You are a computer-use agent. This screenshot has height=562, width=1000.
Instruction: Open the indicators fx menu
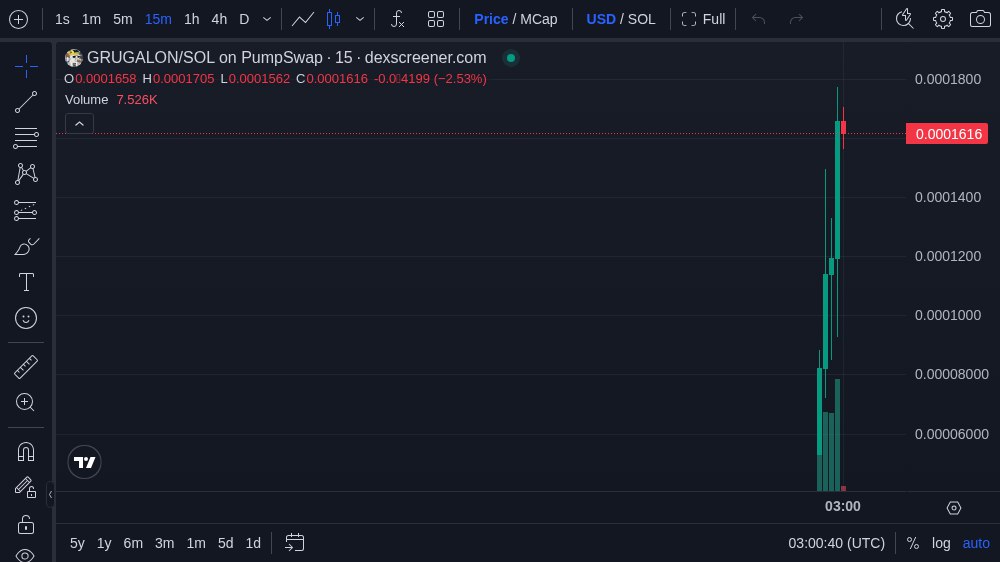(x=397, y=19)
